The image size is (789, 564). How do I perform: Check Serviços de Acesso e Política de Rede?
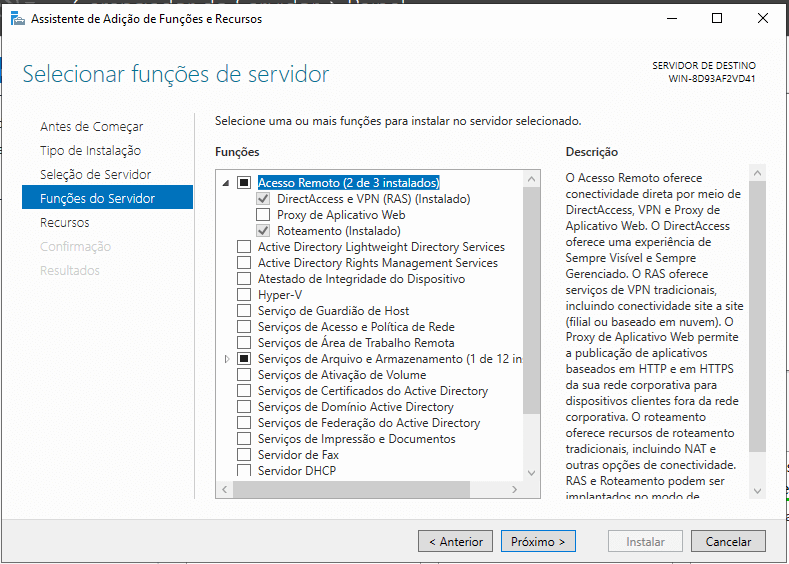pos(244,327)
